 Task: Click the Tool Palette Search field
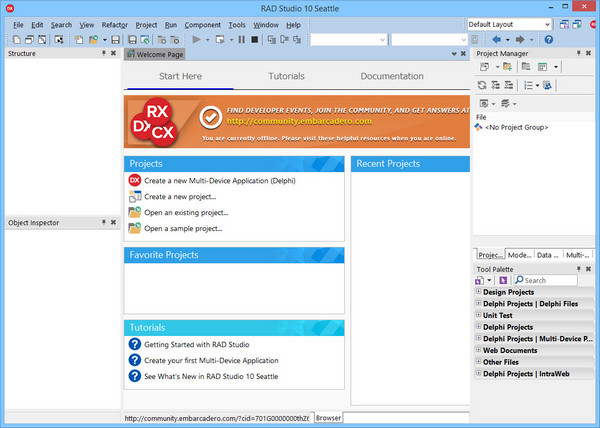click(x=550, y=281)
